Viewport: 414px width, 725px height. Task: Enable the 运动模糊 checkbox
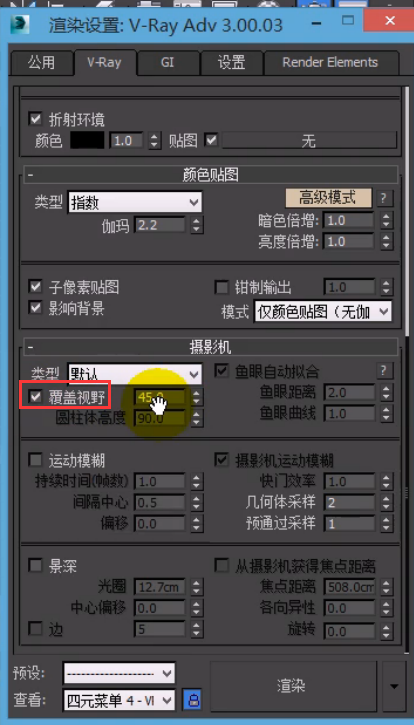tap(36, 460)
